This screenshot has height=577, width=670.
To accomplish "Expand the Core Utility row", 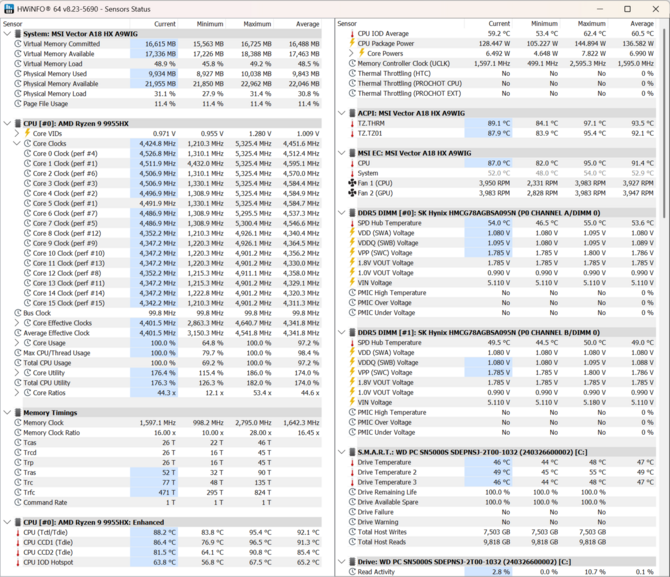I will click(x=17, y=373).
